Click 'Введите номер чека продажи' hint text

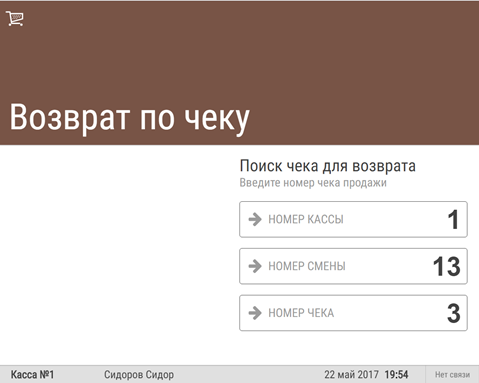tap(313, 183)
